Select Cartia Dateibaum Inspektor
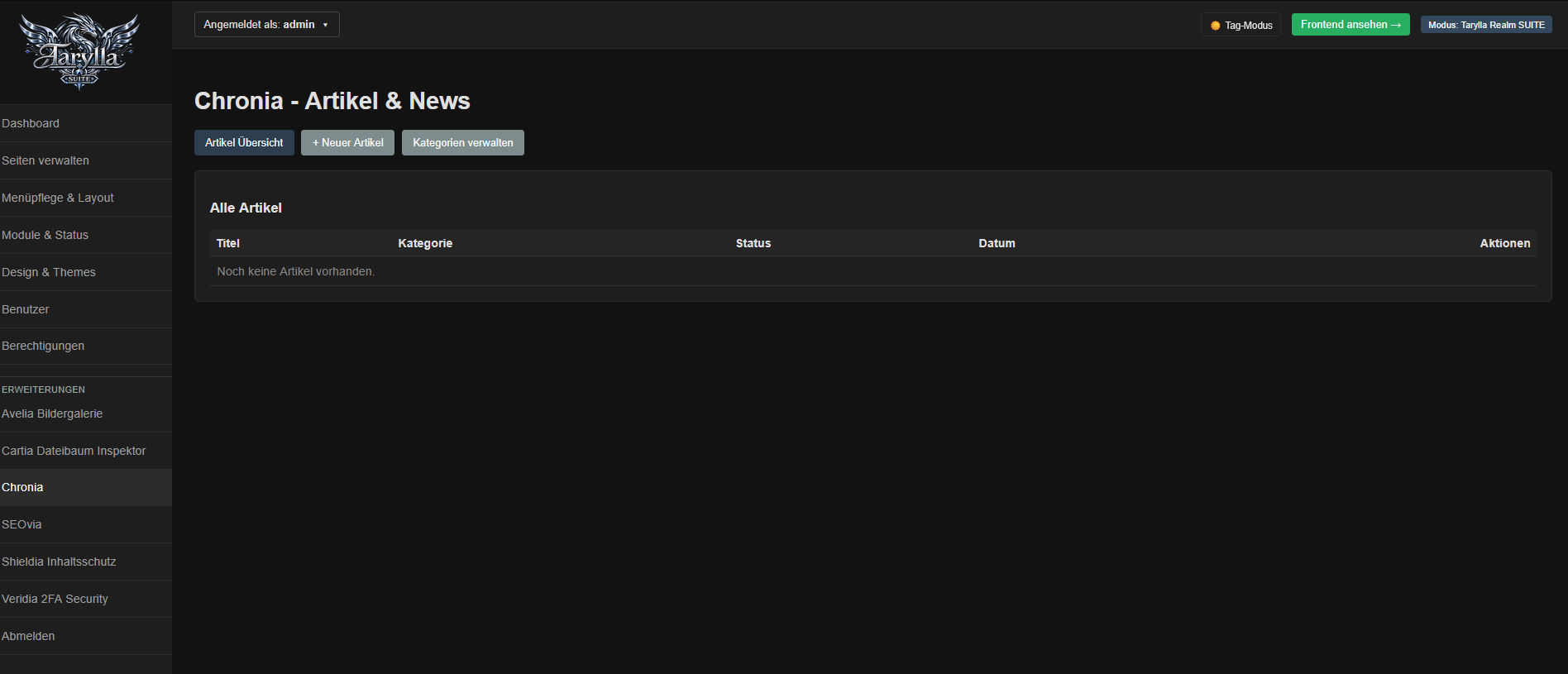 [x=86, y=451]
